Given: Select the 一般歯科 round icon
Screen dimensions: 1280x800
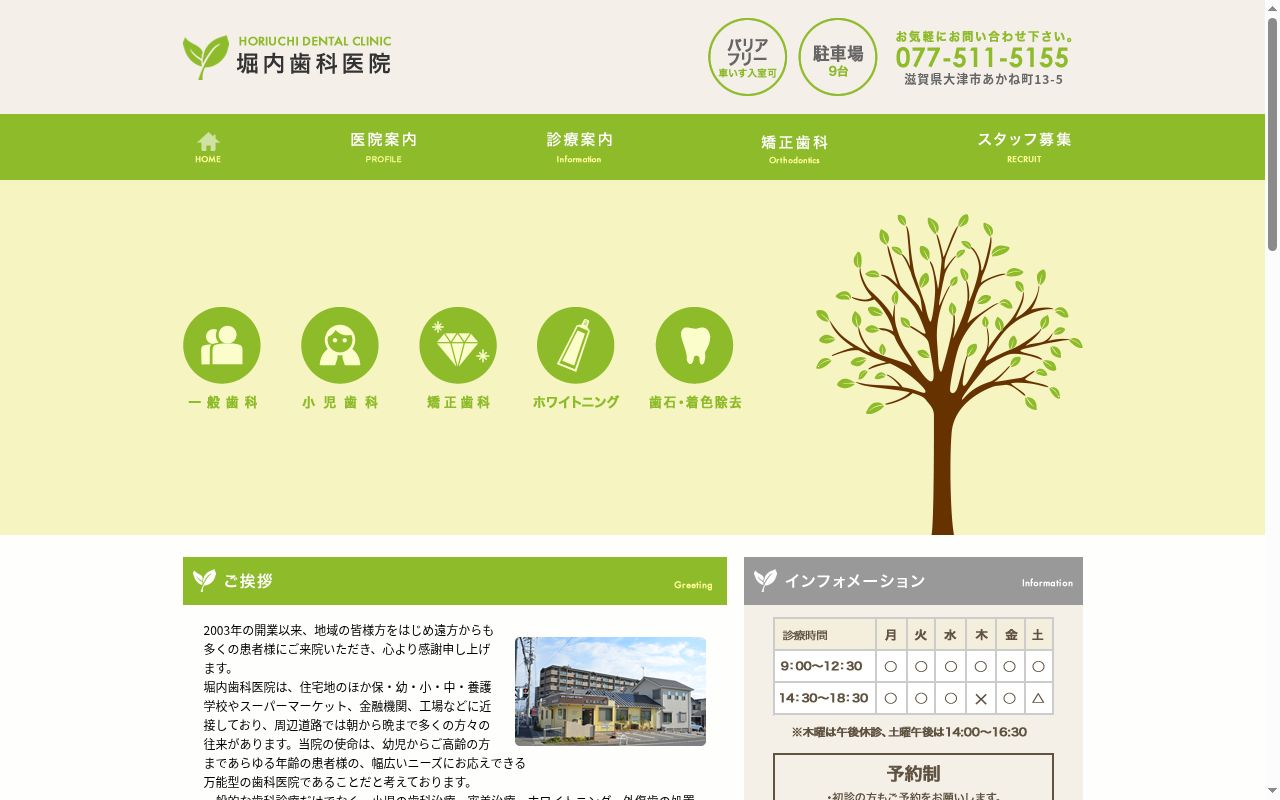Looking at the screenshot, I should [x=222, y=346].
